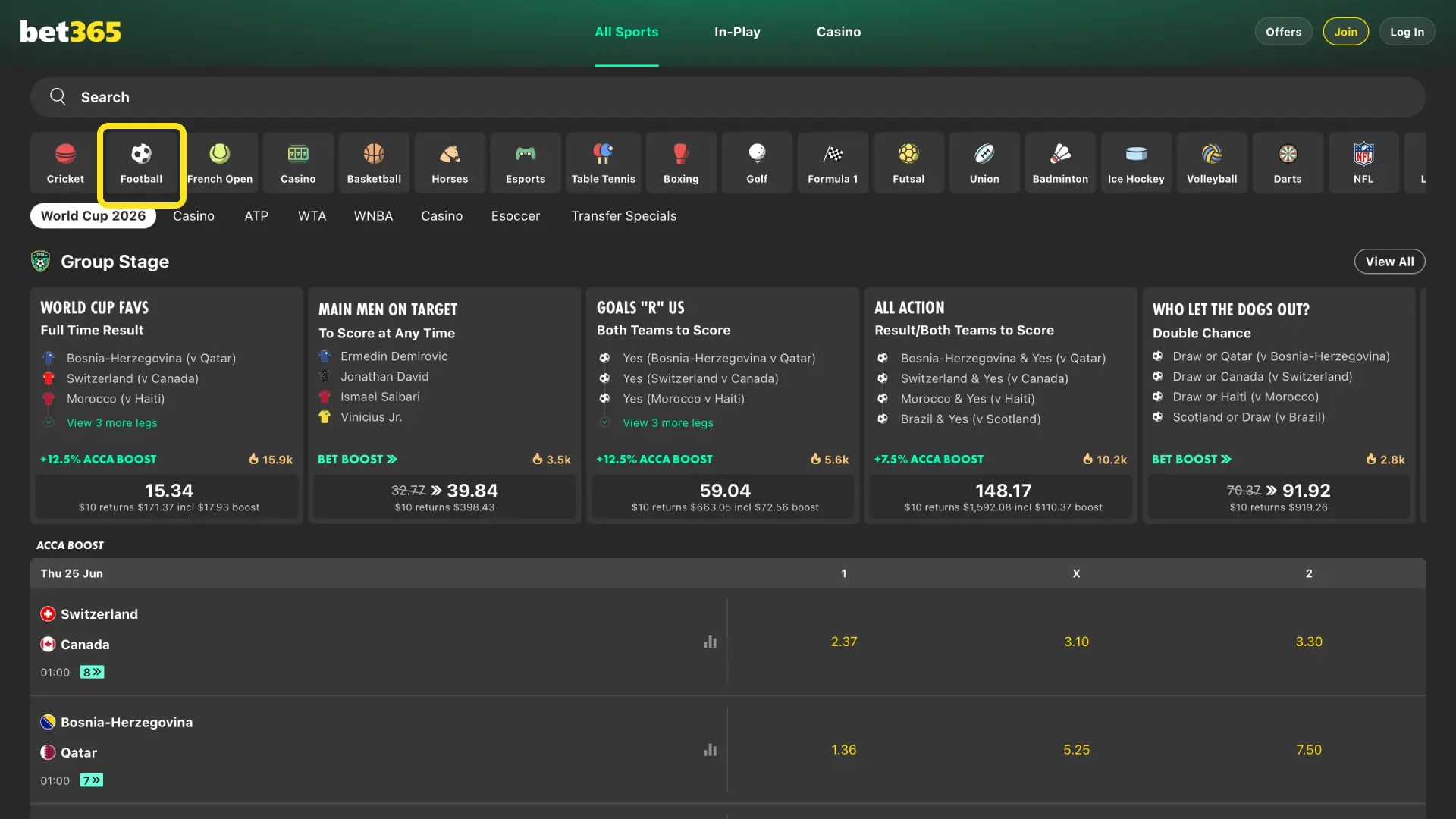
Task: Click the Thu 25 Jun date header
Action: [x=71, y=574]
